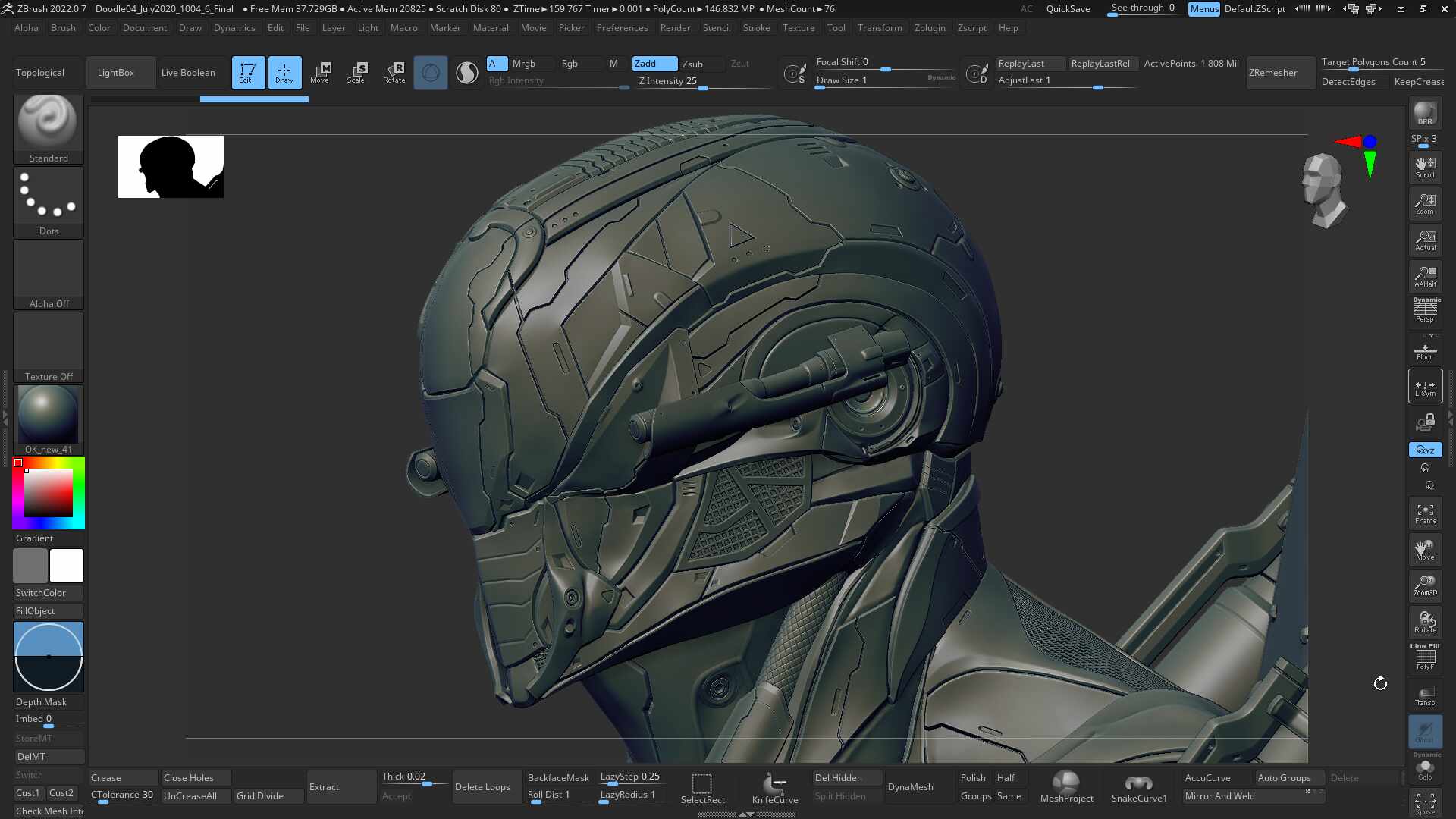This screenshot has height=819, width=1456.
Task: Toggle Zsub sculpting mode
Action: pos(692,64)
